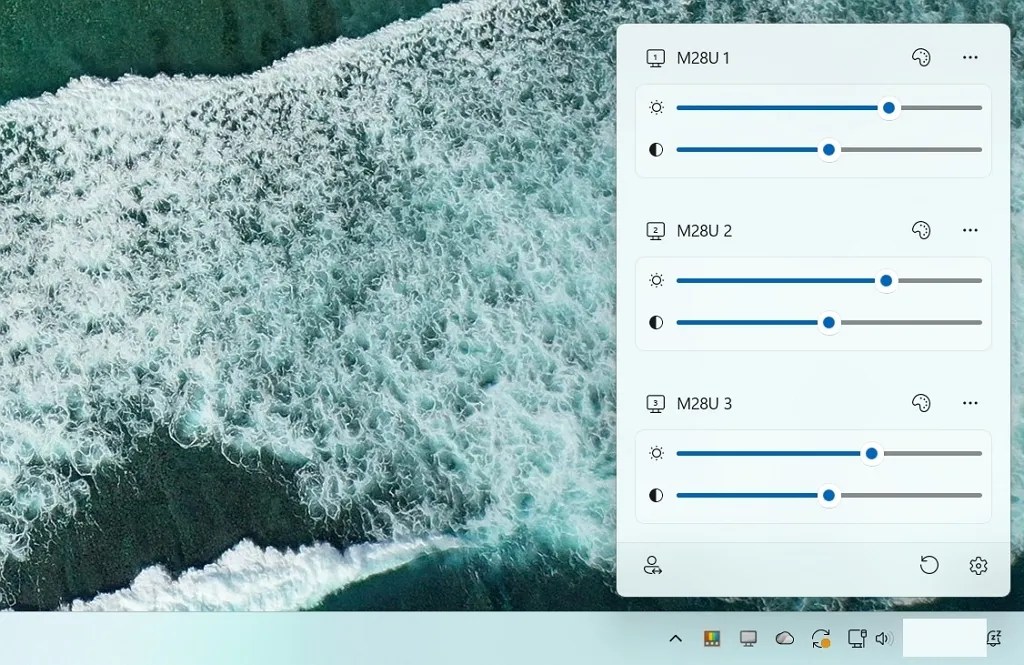
Task: Open color settings for M28U 2
Action: [921, 230]
